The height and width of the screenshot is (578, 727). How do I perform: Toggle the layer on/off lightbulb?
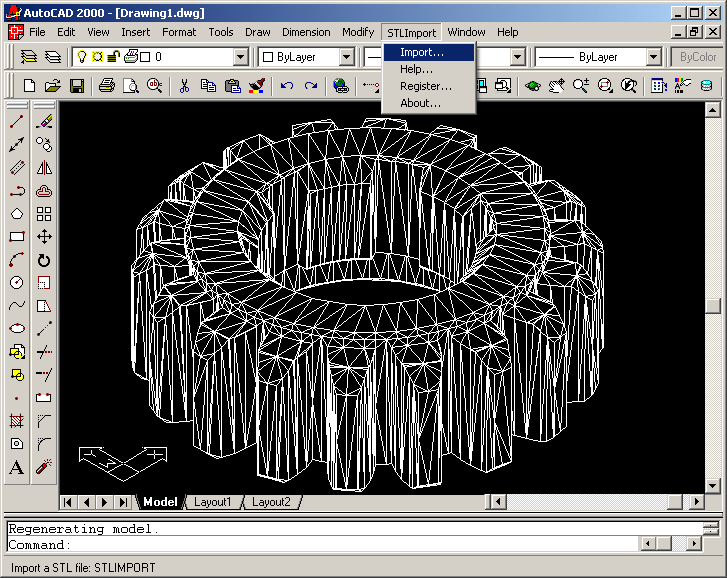click(82, 57)
